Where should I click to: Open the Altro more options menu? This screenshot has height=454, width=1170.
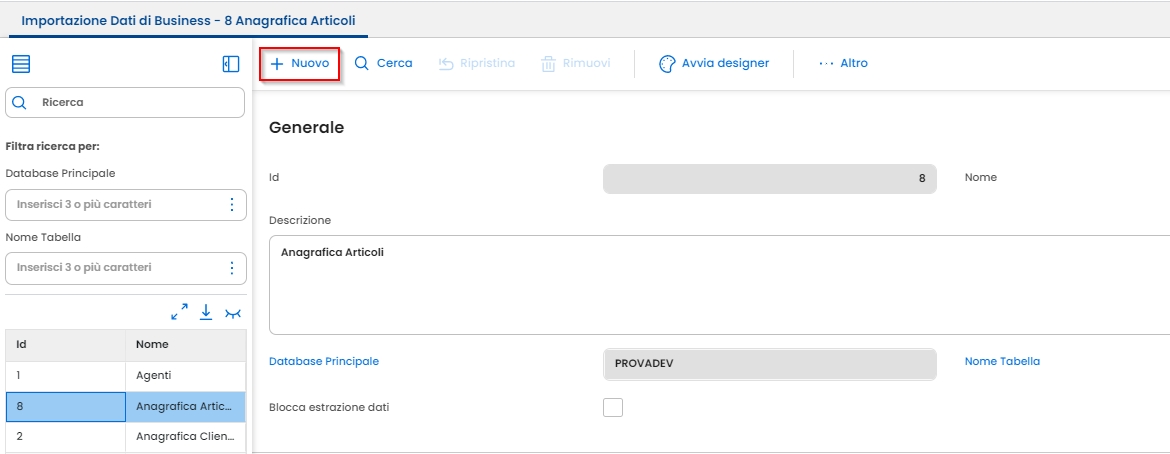coord(843,63)
